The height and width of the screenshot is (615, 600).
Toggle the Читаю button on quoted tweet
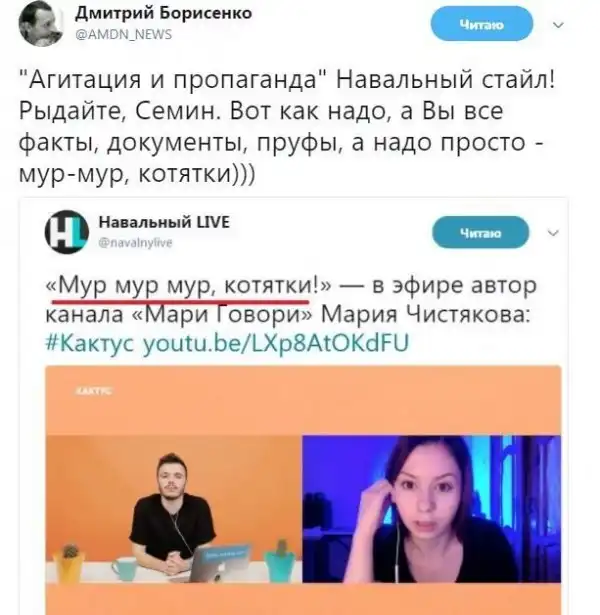point(481,233)
